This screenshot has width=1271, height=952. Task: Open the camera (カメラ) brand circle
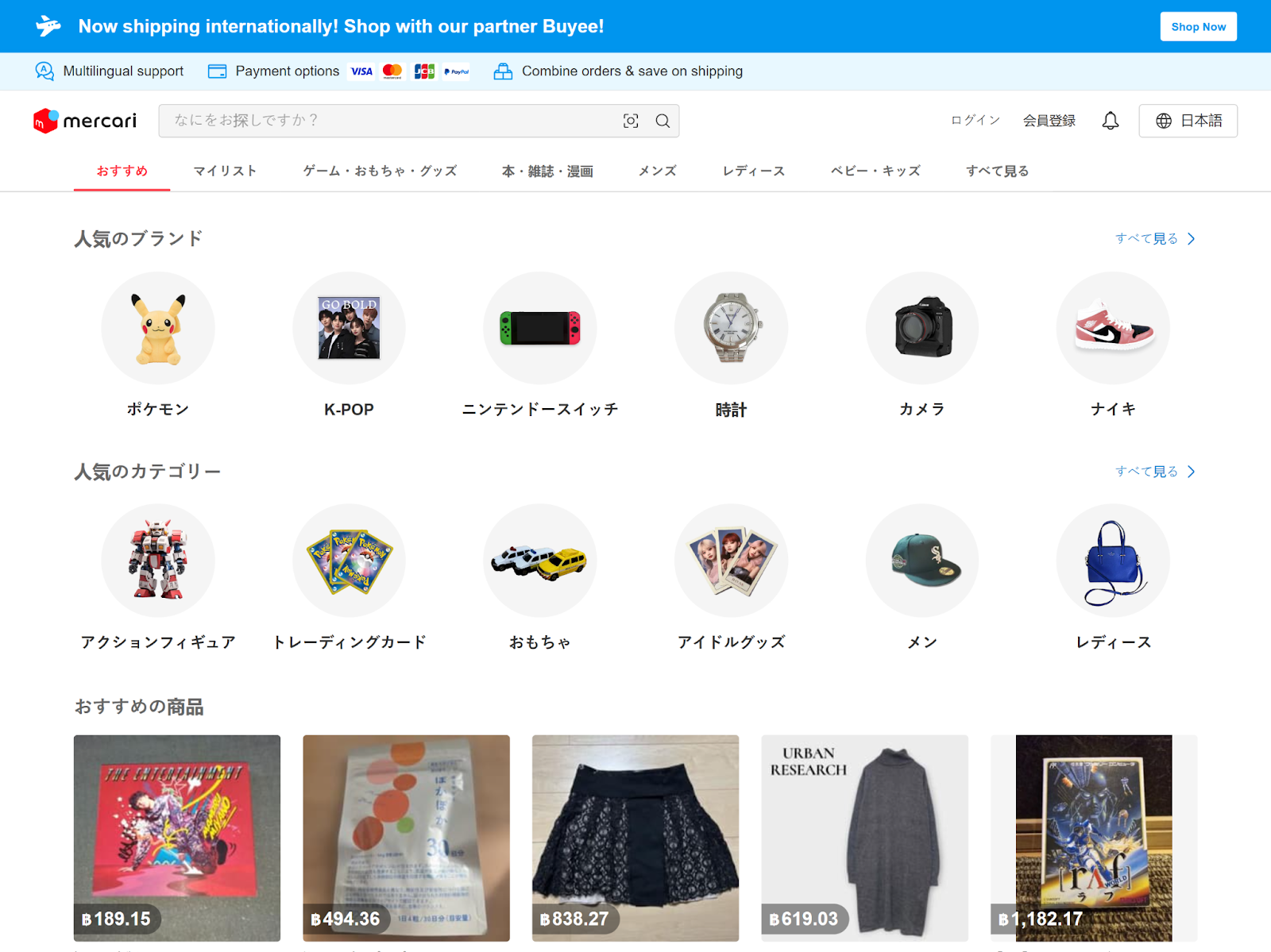922,328
